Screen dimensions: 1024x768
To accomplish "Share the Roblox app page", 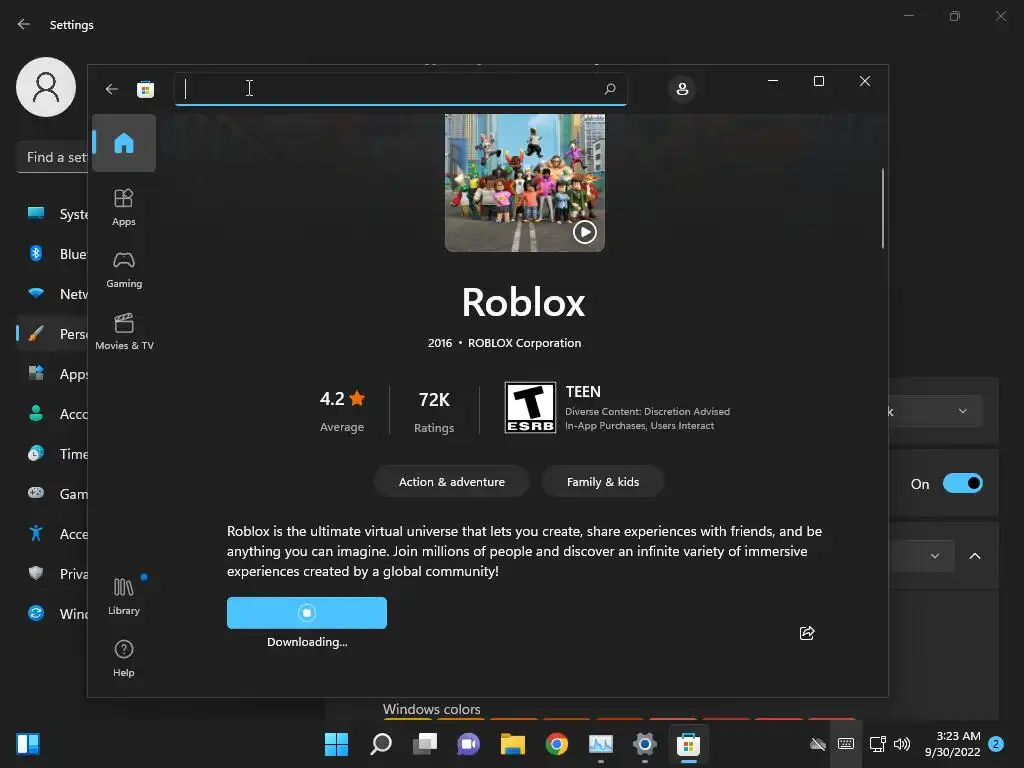I will (807, 633).
